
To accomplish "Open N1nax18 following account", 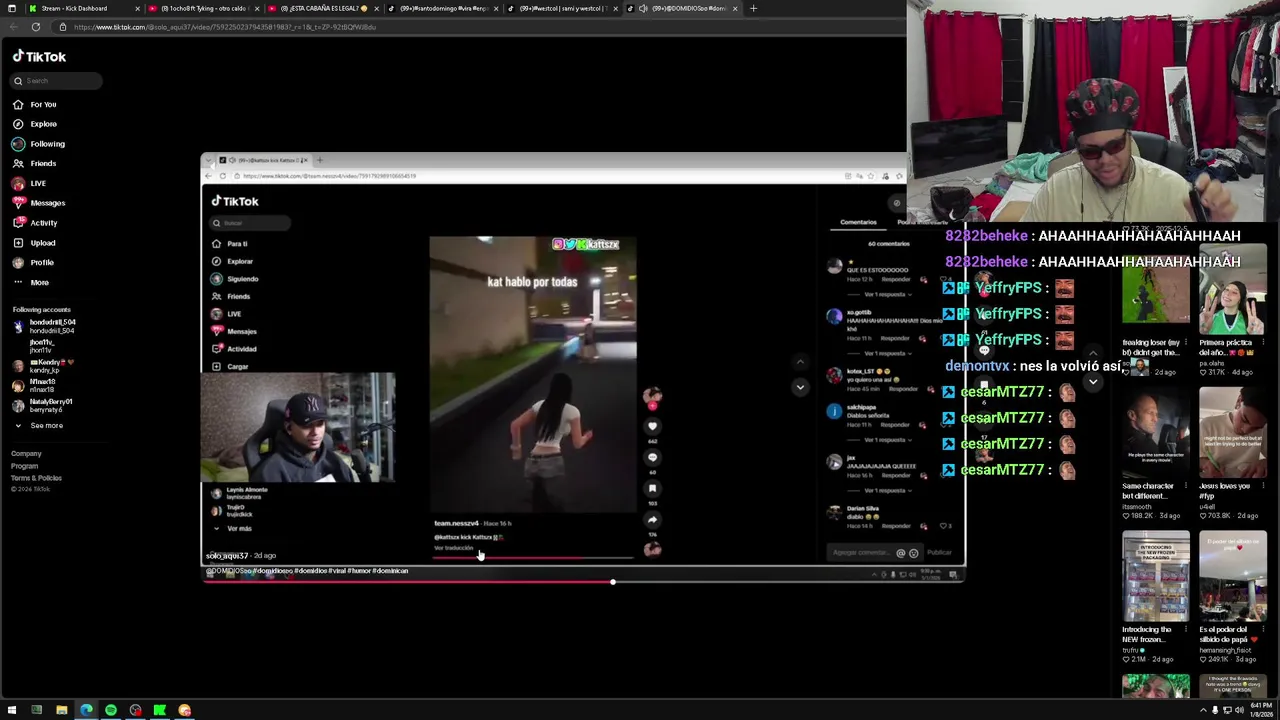I will click(35, 385).
